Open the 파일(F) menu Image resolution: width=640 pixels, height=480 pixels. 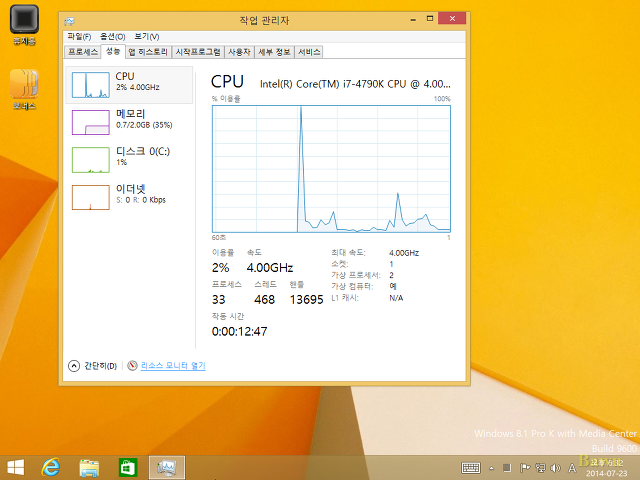[x=79, y=37]
